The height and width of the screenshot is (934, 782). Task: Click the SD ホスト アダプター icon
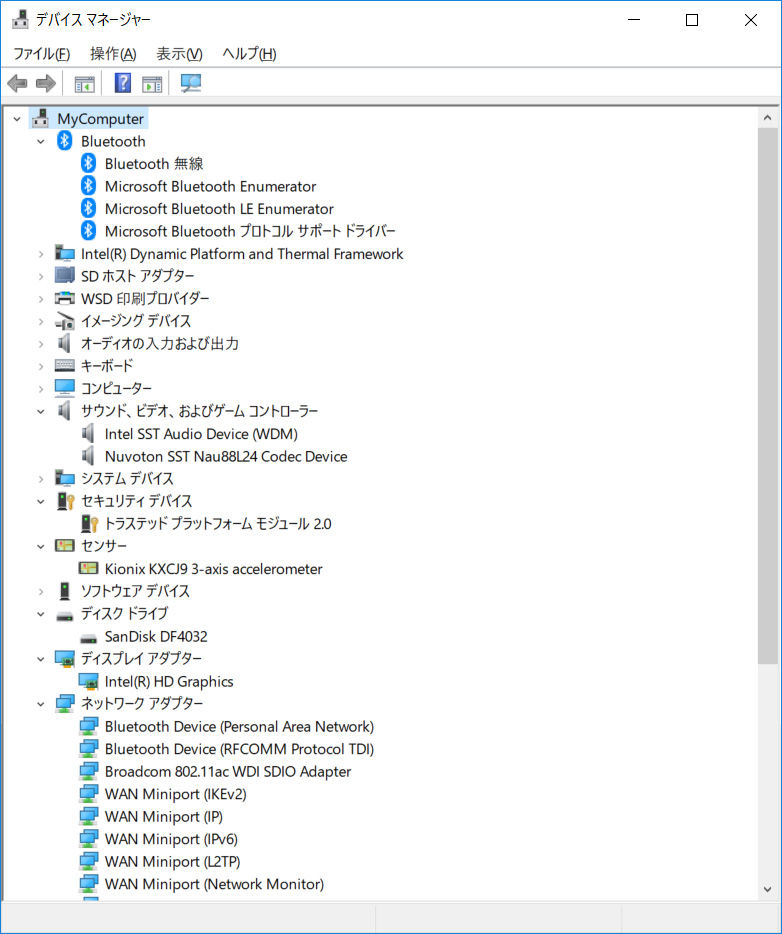click(64, 276)
